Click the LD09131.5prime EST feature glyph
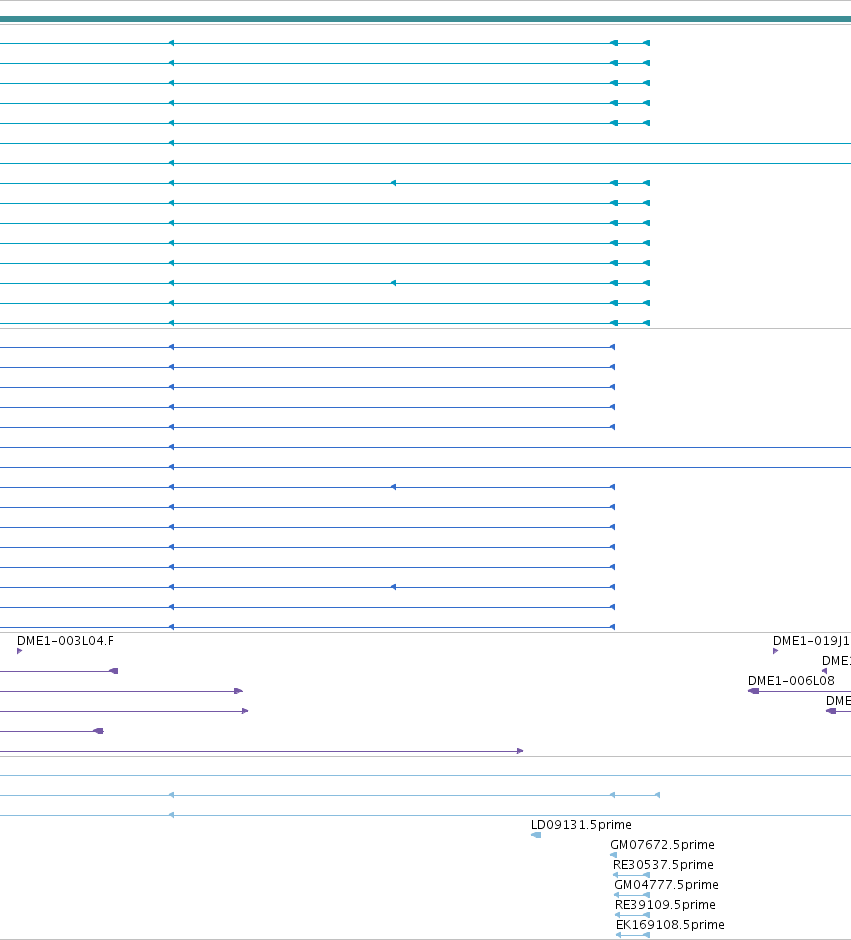The width and height of the screenshot is (851, 940). tap(536, 835)
